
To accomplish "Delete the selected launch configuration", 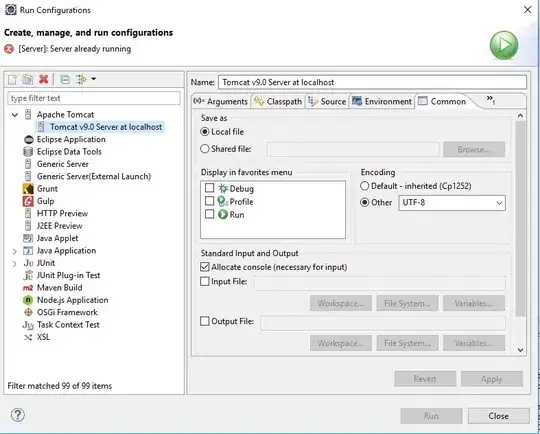I will pos(44,79).
